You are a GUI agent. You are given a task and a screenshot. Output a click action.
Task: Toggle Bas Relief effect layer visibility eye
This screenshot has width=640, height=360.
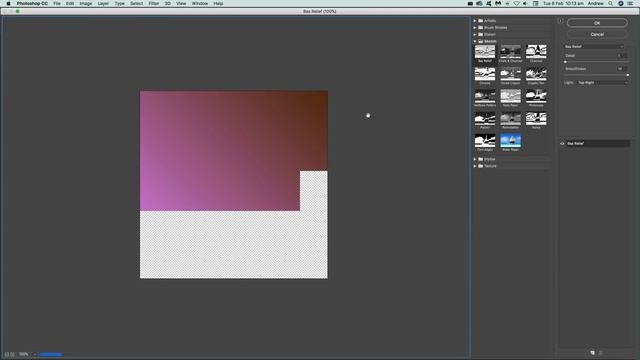point(562,144)
